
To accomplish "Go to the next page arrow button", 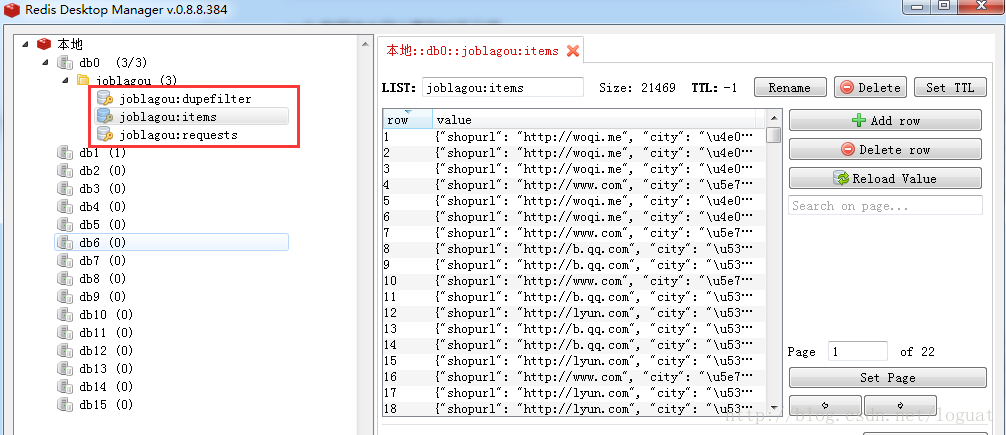I will pos(900,405).
